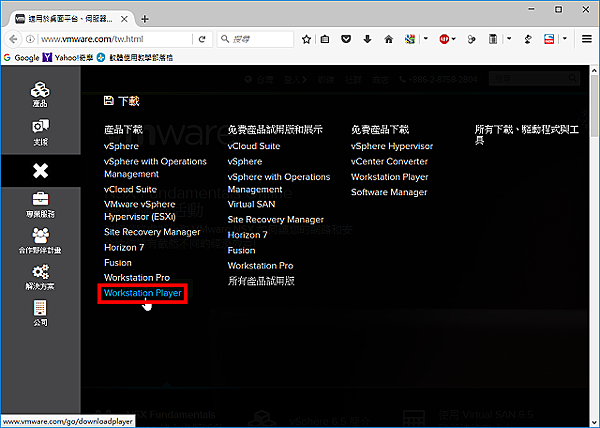Bookmark this page with the star icon

click(306, 39)
